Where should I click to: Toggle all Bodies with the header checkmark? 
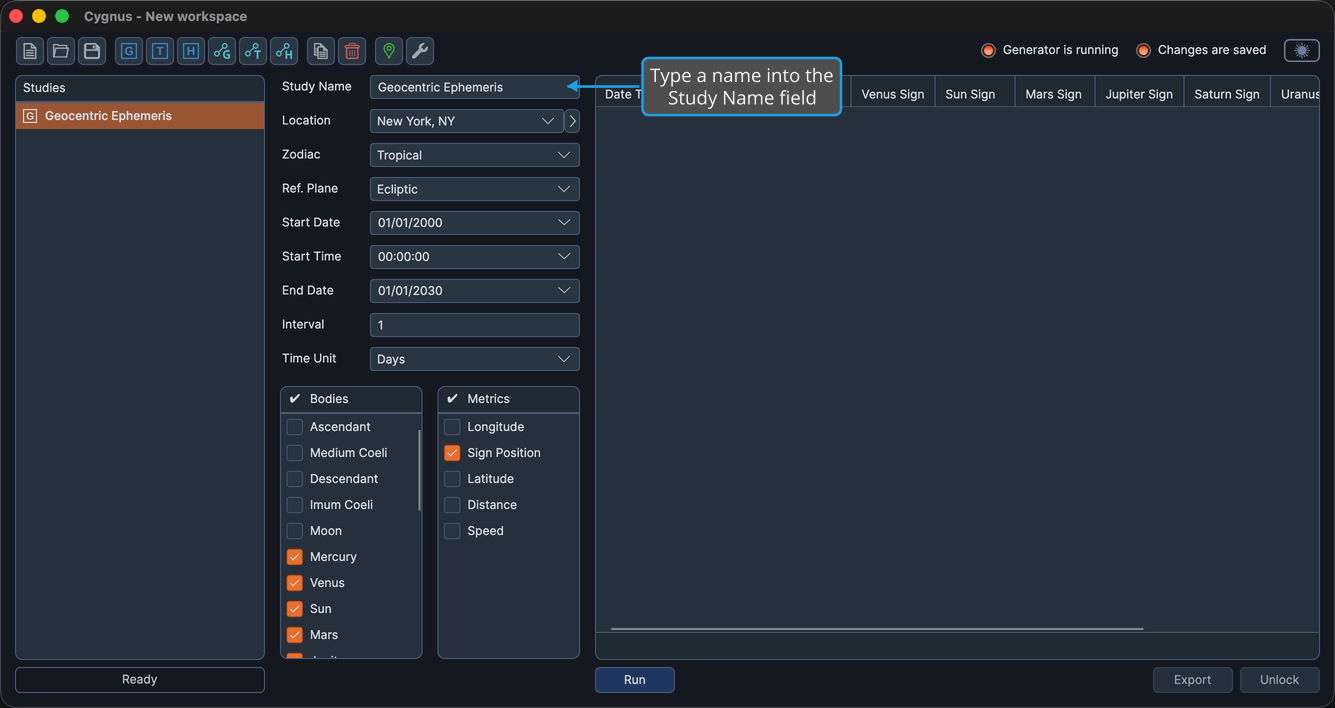295,399
